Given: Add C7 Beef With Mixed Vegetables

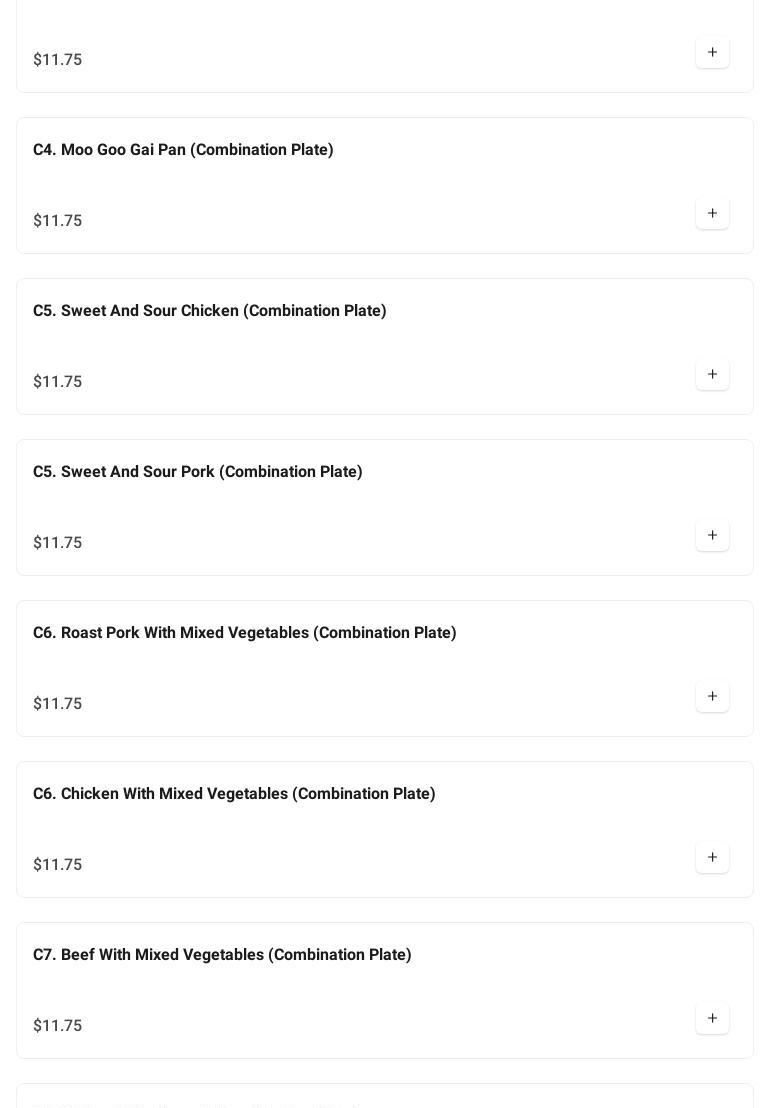Looking at the screenshot, I should 712,1018.
